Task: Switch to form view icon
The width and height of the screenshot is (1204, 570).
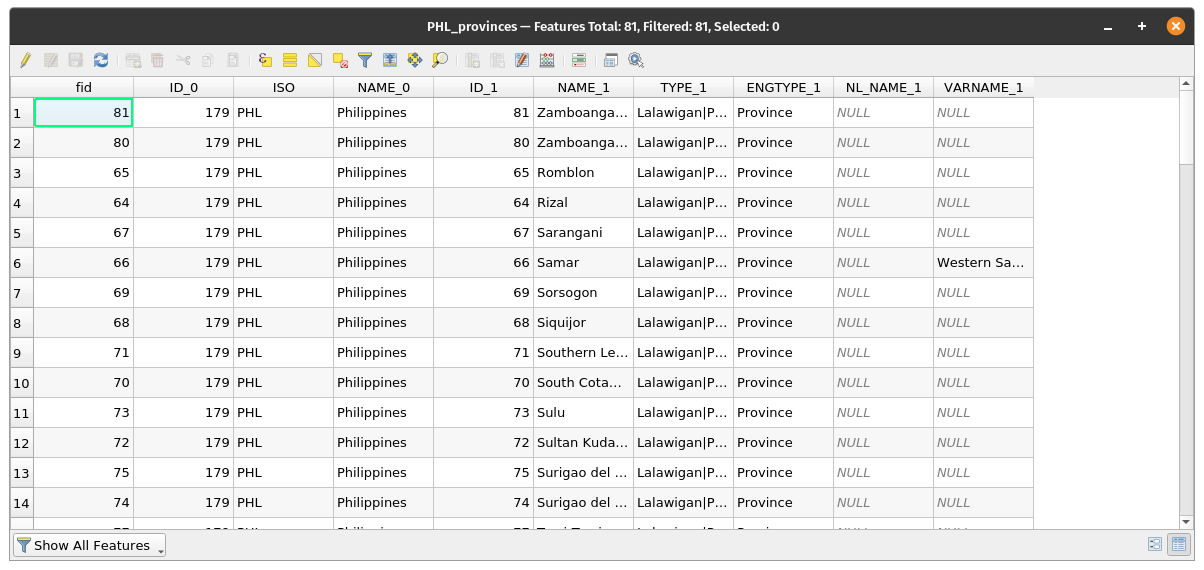Action: click(x=1155, y=545)
